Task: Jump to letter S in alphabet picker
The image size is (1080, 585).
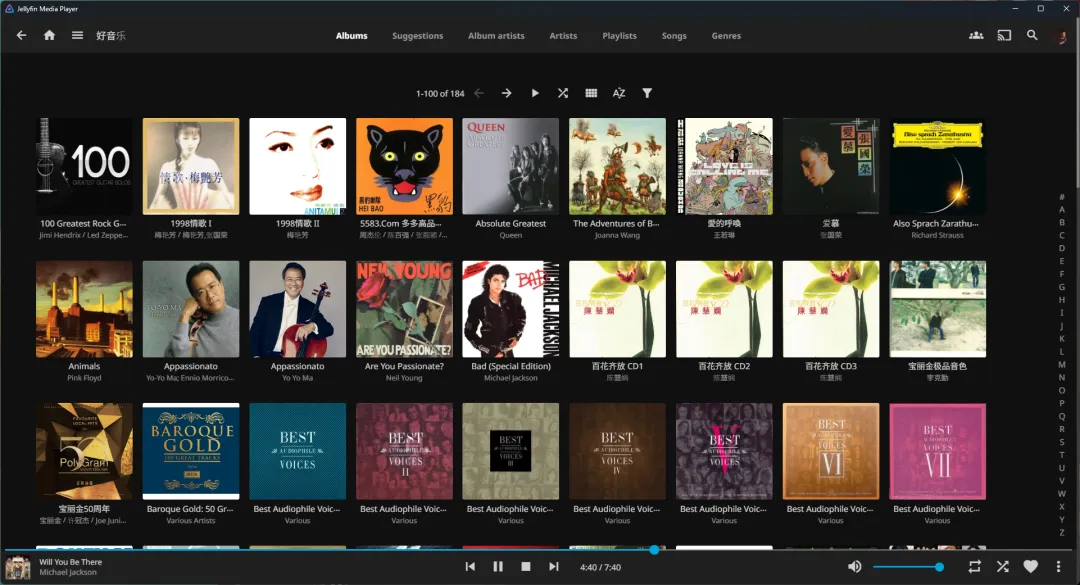Action: (x=1061, y=442)
